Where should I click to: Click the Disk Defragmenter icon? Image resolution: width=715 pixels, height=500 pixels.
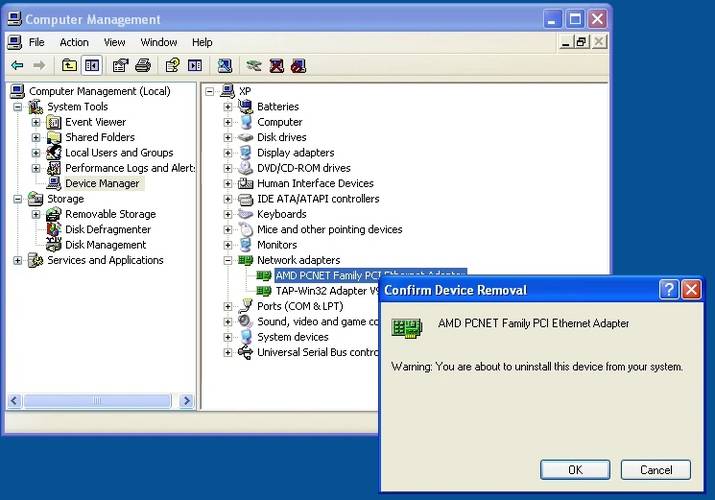tap(54, 229)
